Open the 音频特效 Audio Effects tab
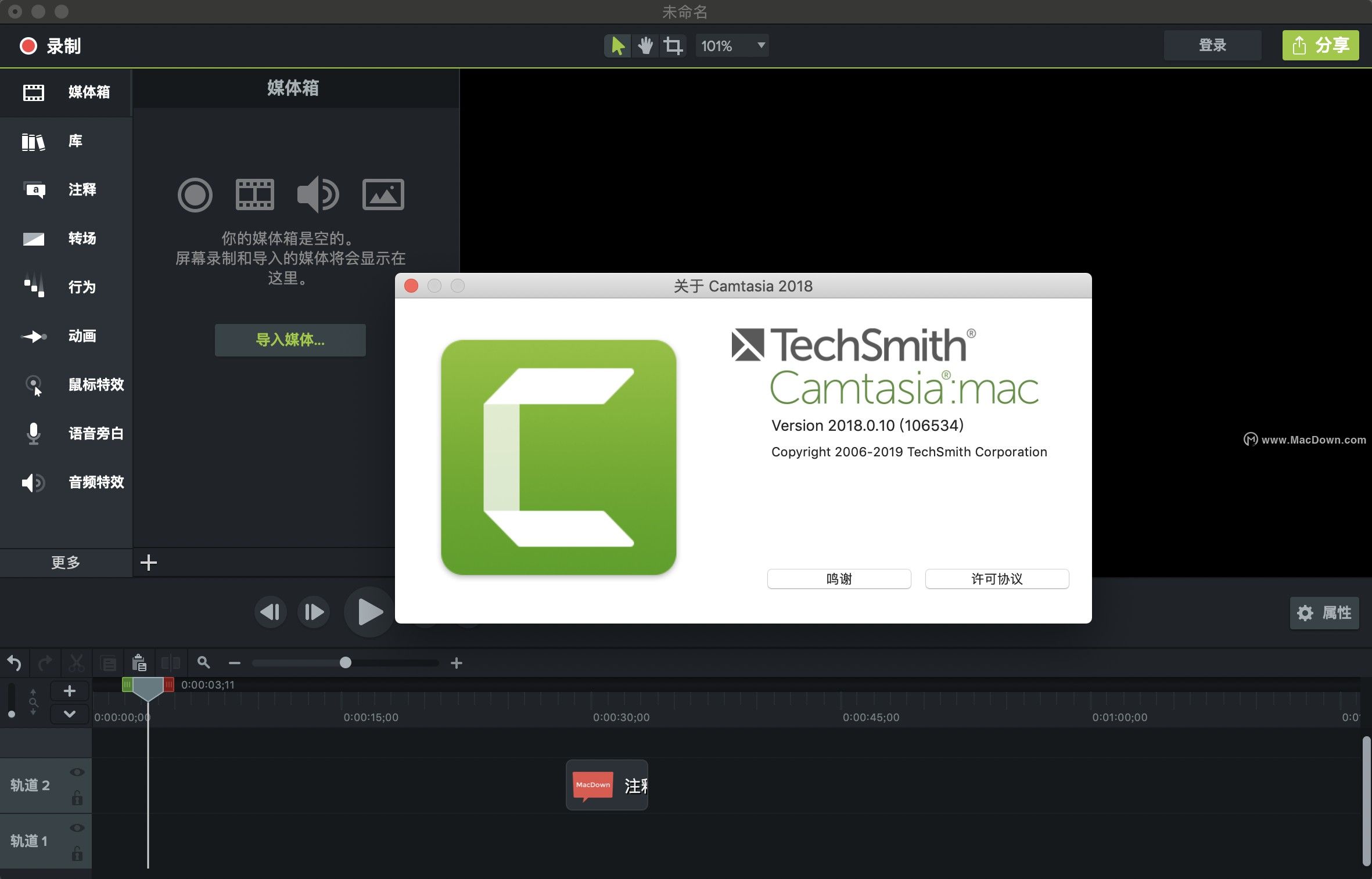The image size is (1372, 879). point(66,482)
